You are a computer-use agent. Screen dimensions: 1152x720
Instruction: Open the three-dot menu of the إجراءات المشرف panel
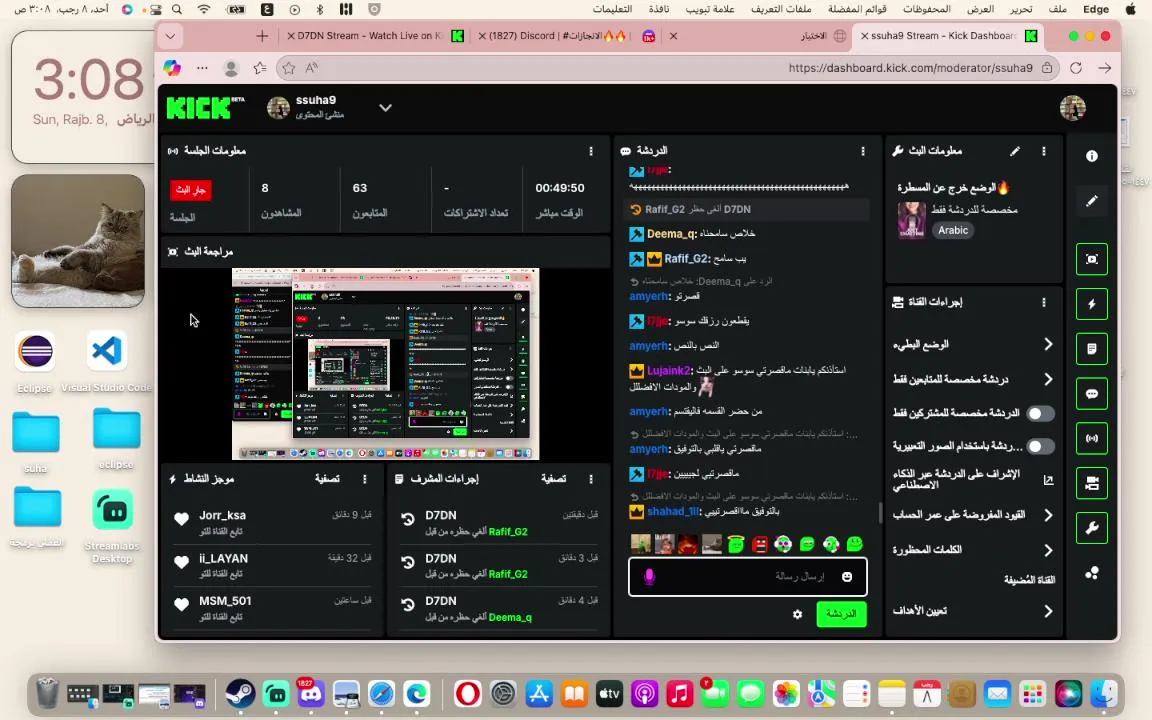[x=591, y=479]
